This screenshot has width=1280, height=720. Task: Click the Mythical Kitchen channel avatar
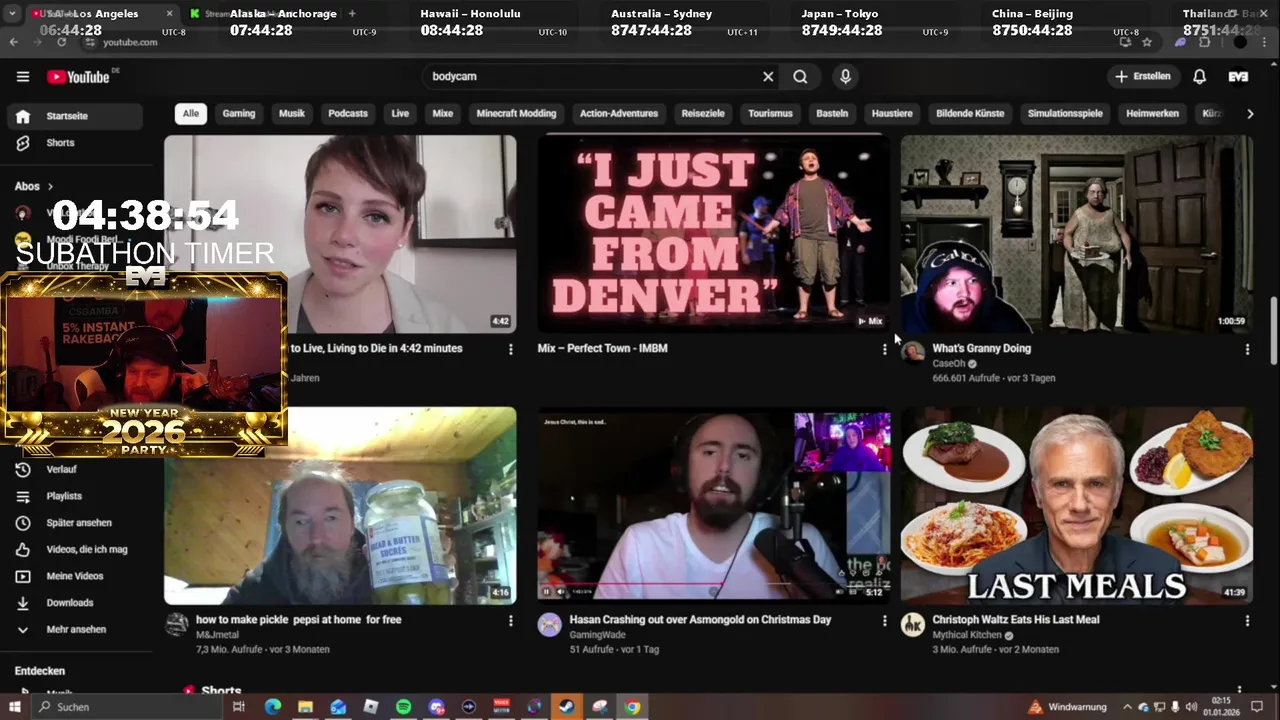(x=913, y=625)
